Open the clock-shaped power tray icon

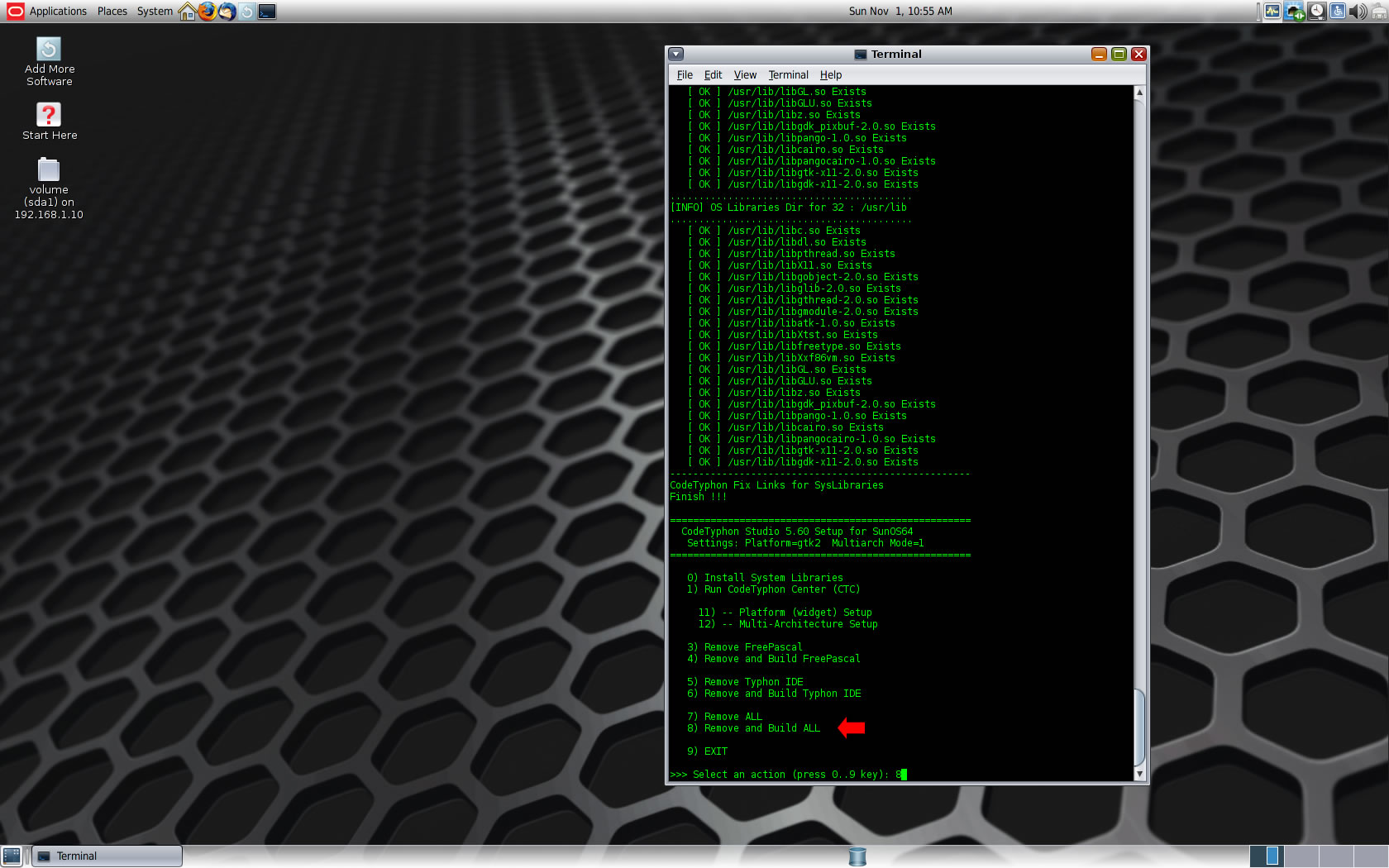pos(1316,11)
